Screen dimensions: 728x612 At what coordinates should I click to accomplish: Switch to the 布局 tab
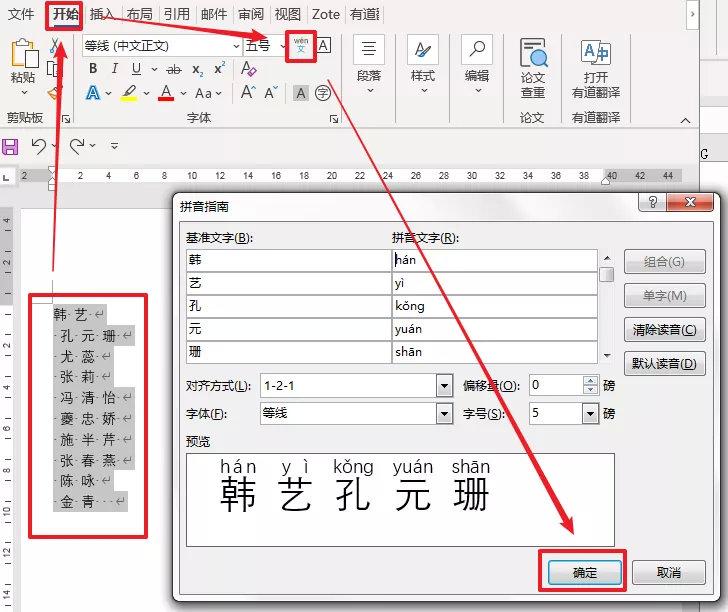(x=139, y=14)
